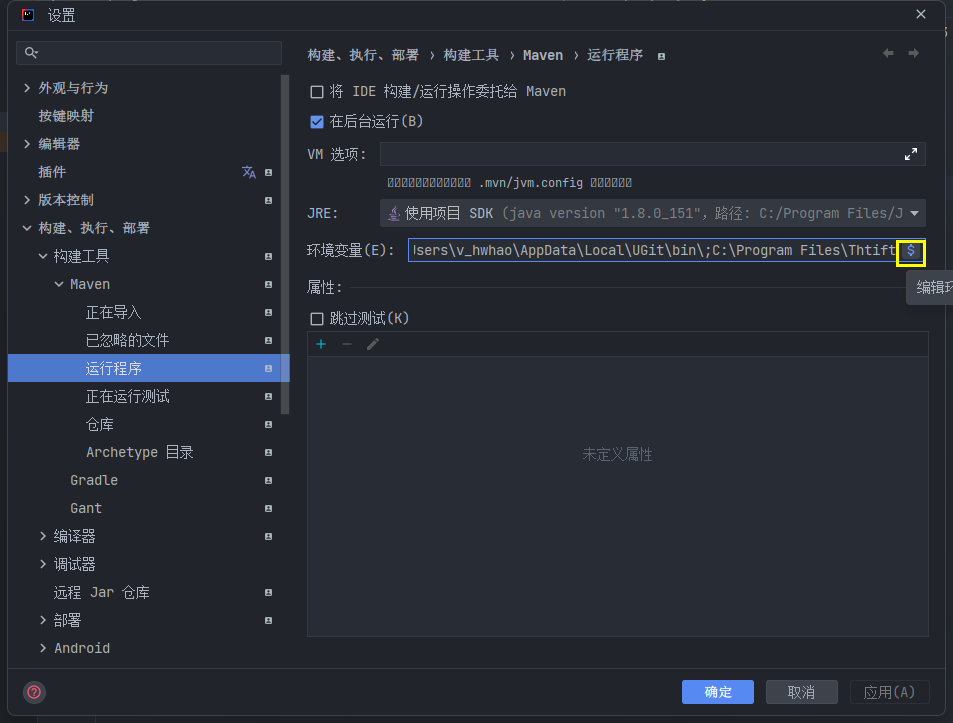Click the 取消 button
The width and height of the screenshot is (953, 723).
(801, 692)
